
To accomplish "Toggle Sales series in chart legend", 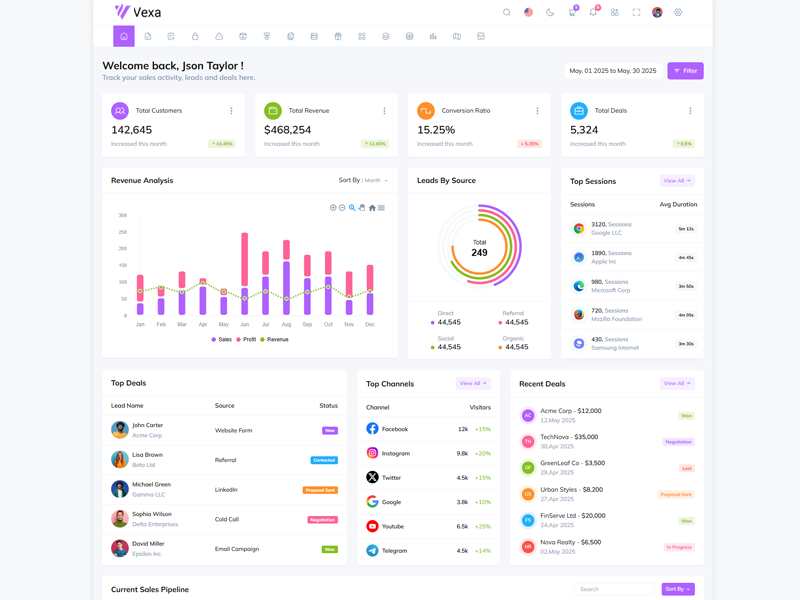I will [x=221, y=340].
